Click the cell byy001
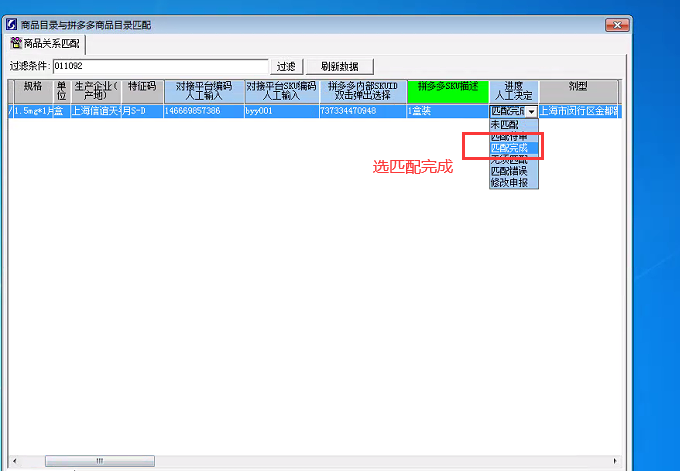 (282, 111)
